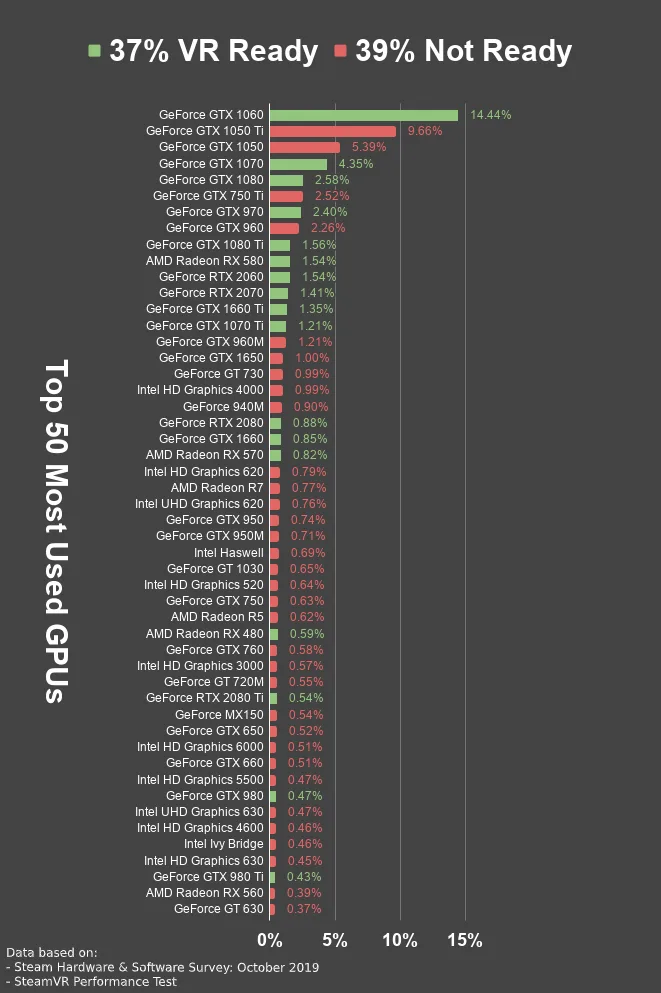661x993 pixels.
Task: Click the GeForce GTX 1070 green bar
Action: click(x=298, y=164)
